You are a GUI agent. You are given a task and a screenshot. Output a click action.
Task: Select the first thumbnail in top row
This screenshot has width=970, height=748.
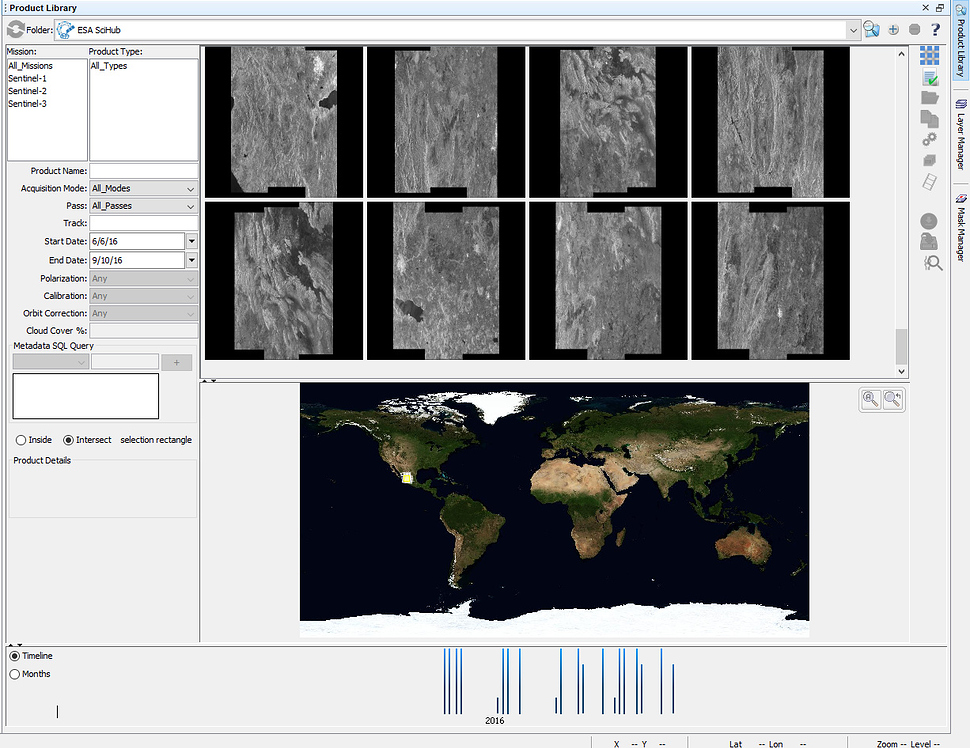[x=284, y=123]
